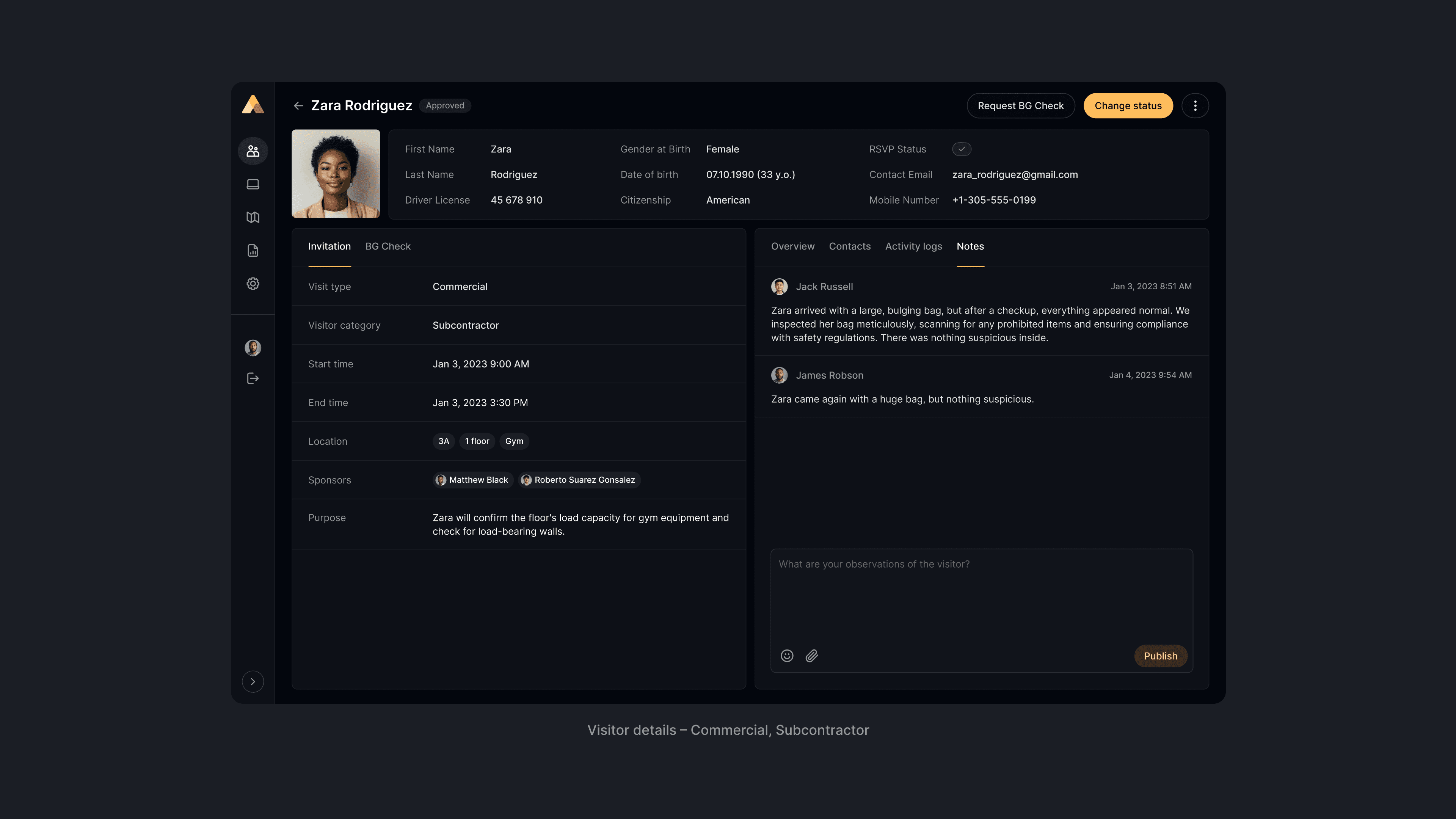Screen dimensions: 1456x819
Task: Go back using the left arrow
Action: coord(298,106)
